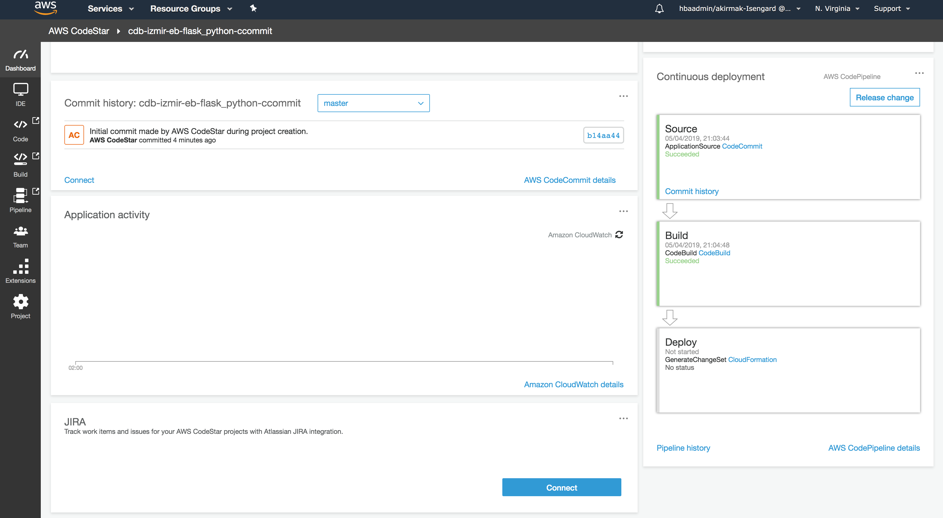Open the N. Virginia region dropdown
Screen dimensions: 943x518
point(837,8)
